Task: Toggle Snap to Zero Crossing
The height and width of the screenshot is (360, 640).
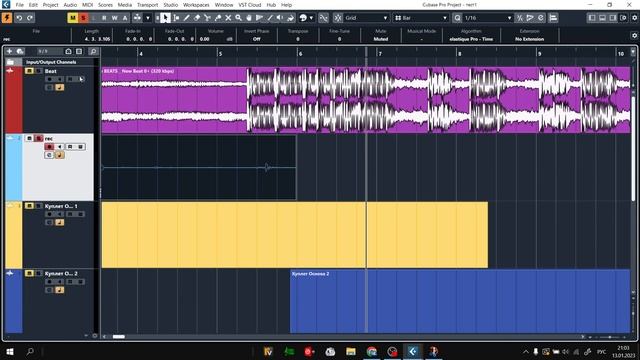Action: pyautogui.click(x=324, y=18)
